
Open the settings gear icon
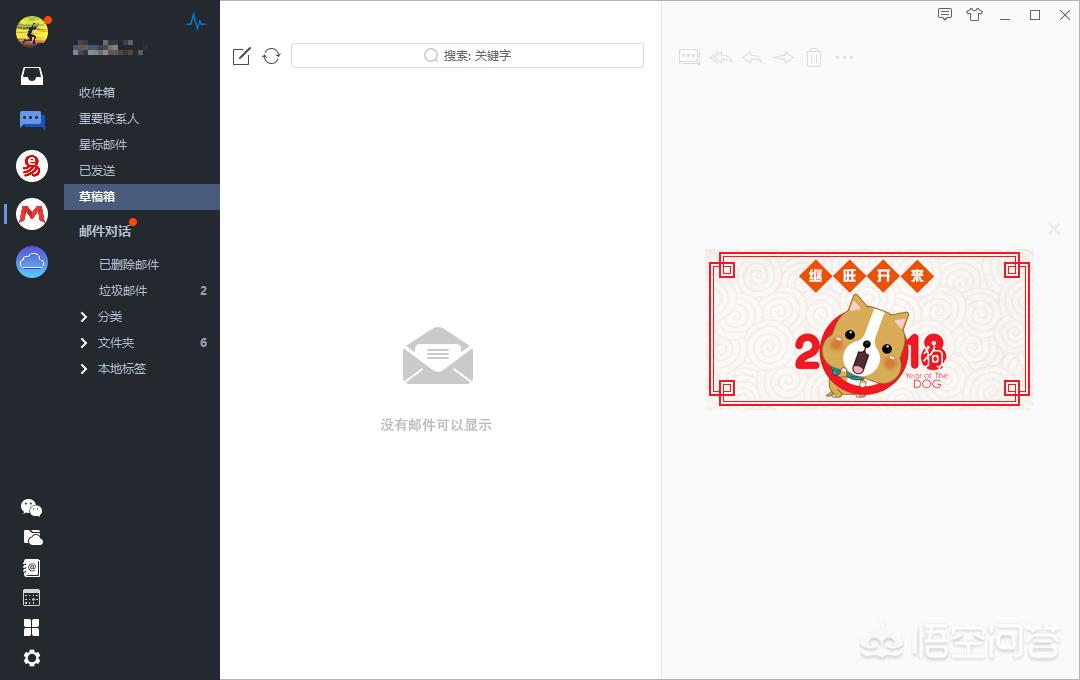(32, 658)
